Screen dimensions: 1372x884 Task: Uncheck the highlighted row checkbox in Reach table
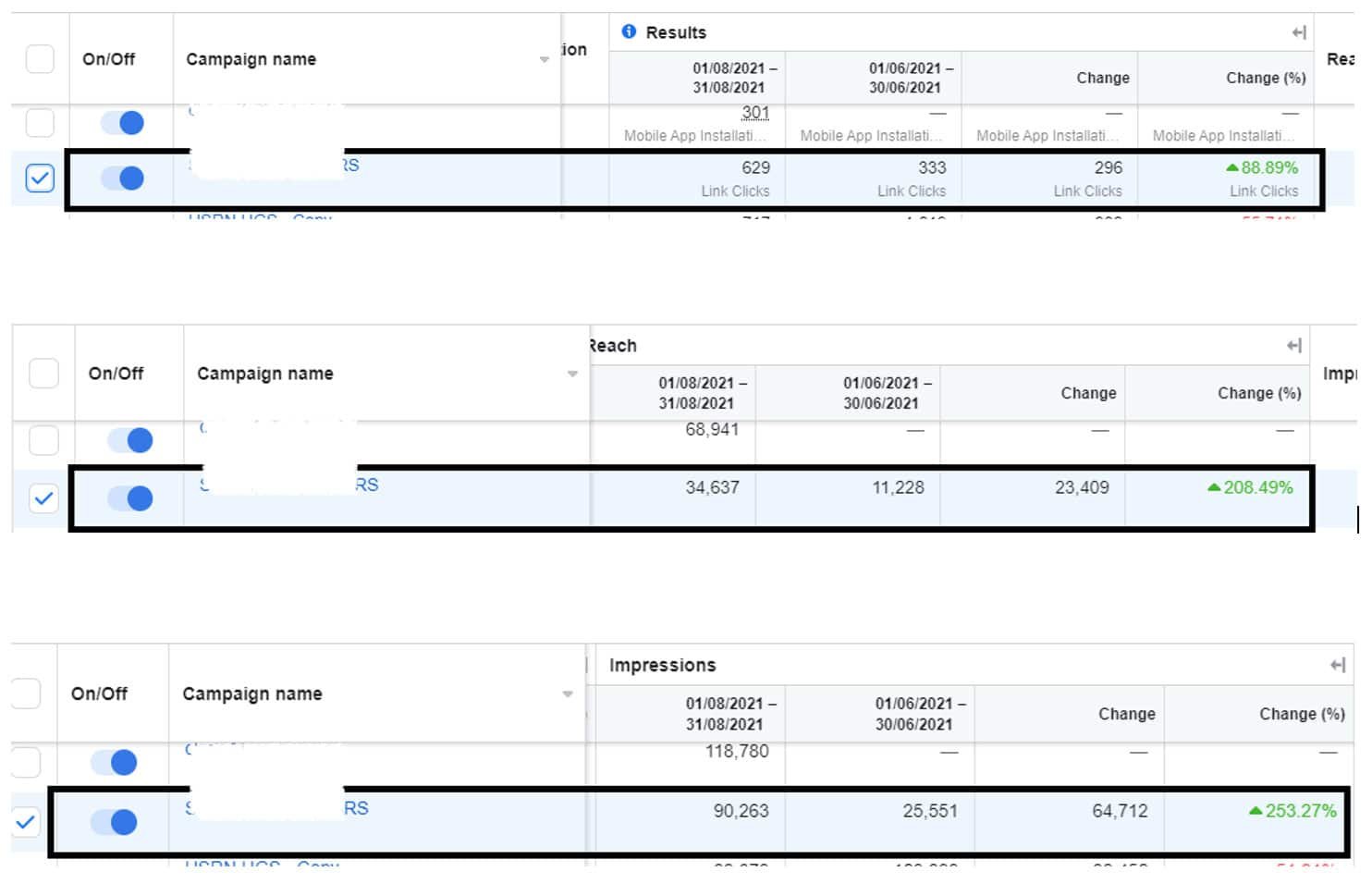[43, 499]
